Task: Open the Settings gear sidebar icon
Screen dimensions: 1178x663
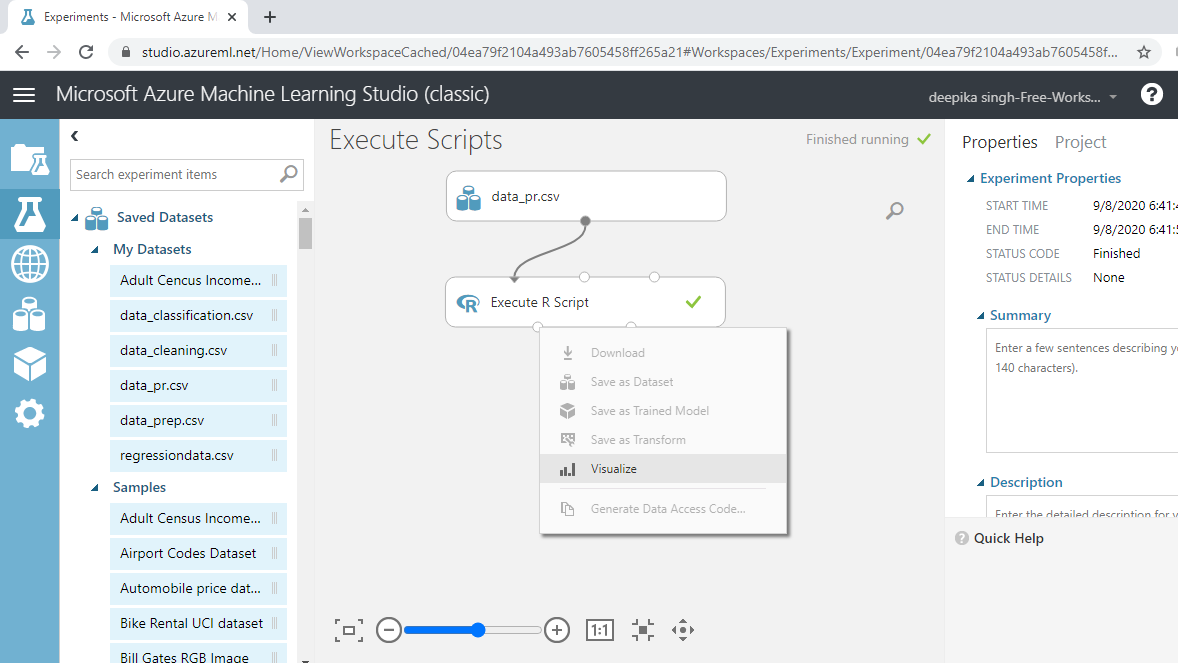Action: [30, 413]
